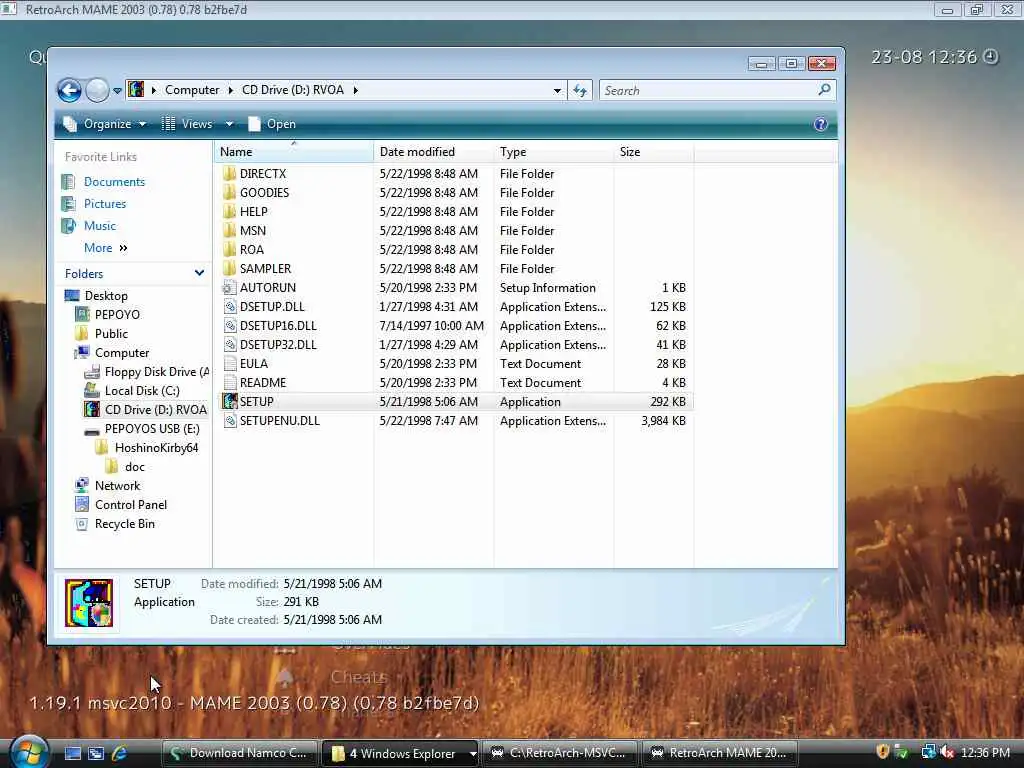Click the magnifier search icon
The image size is (1024, 768).
pos(824,90)
